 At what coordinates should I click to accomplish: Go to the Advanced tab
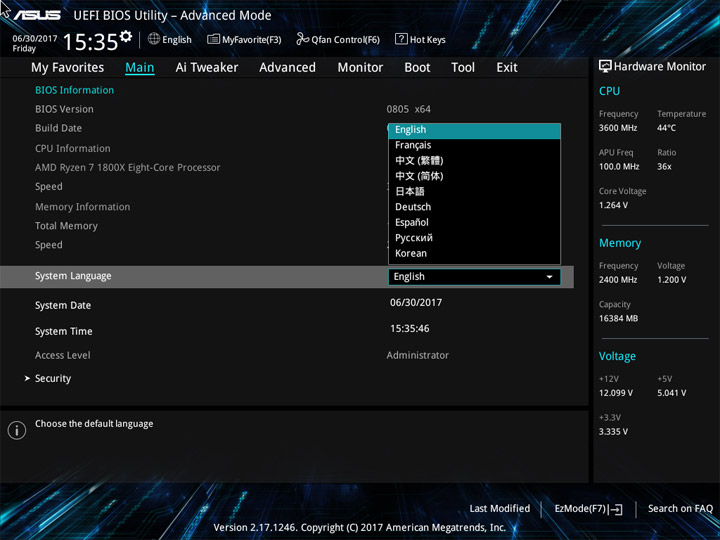[287, 68]
